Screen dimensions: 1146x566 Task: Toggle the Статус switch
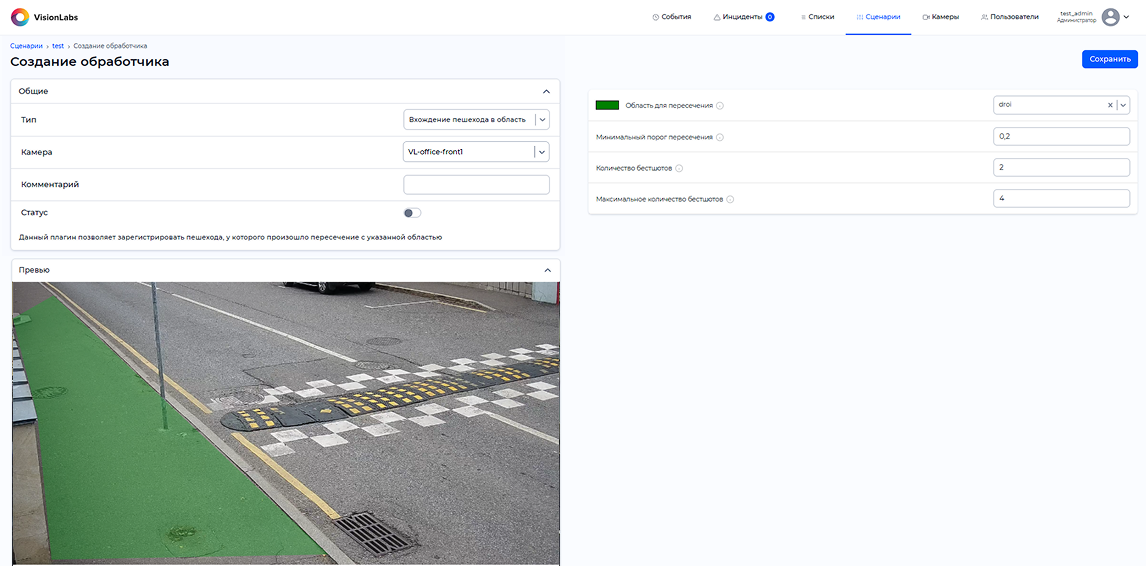point(412,213)
